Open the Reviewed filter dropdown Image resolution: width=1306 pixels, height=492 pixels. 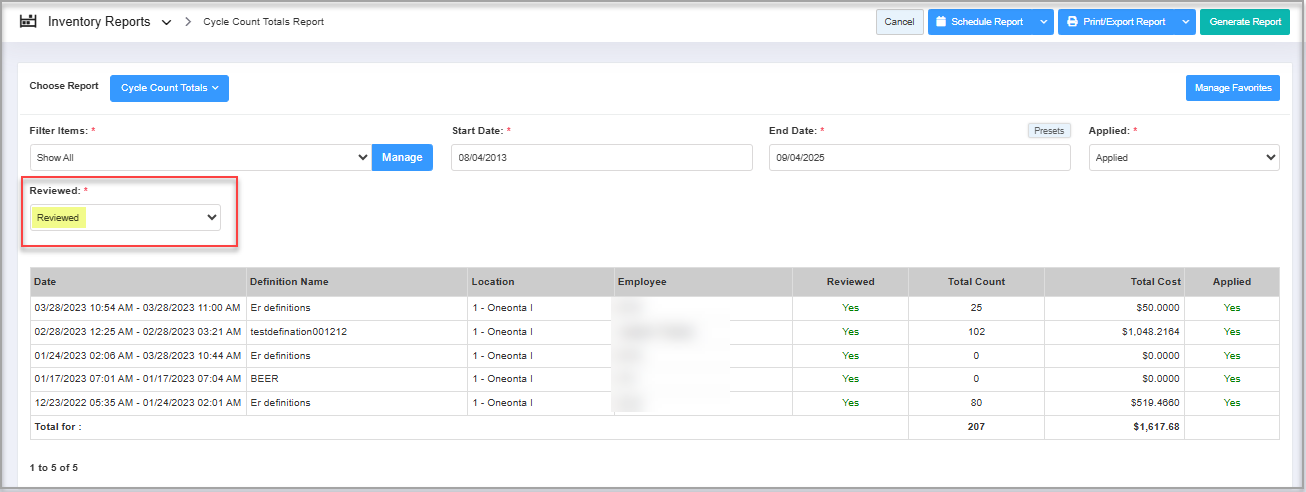125,218
